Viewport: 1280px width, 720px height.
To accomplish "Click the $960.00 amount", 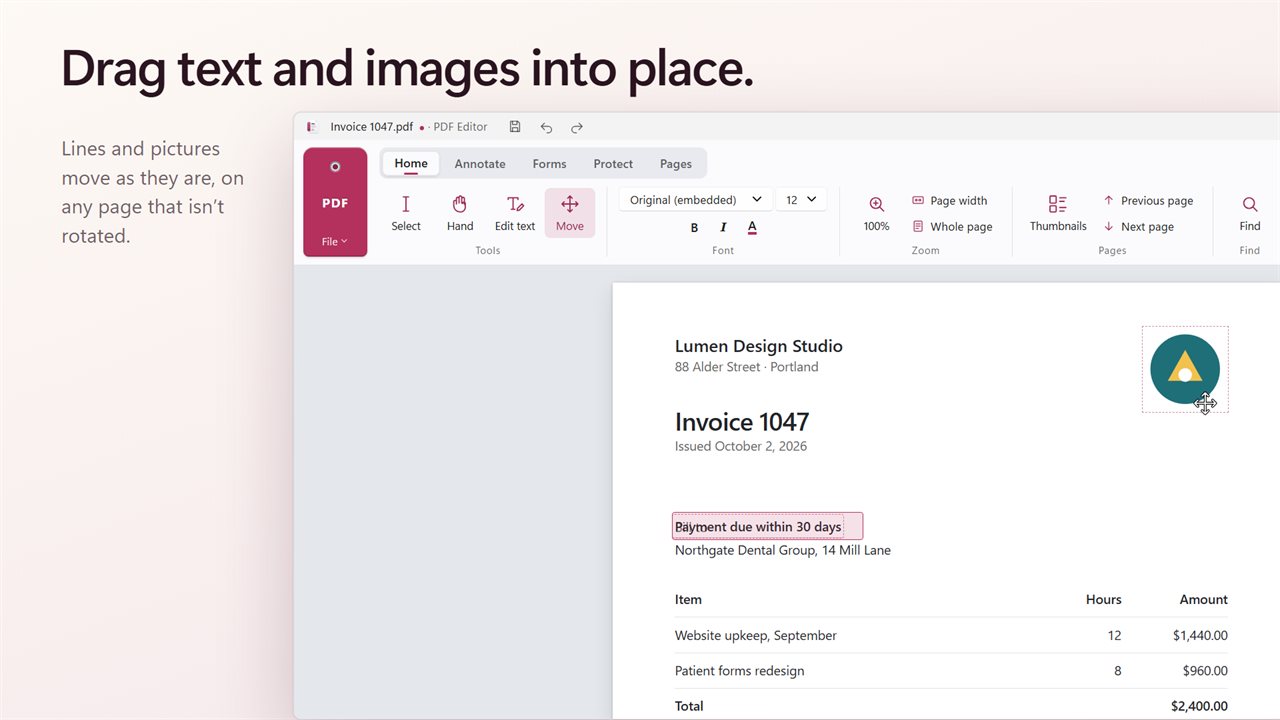I will 1205,671.
